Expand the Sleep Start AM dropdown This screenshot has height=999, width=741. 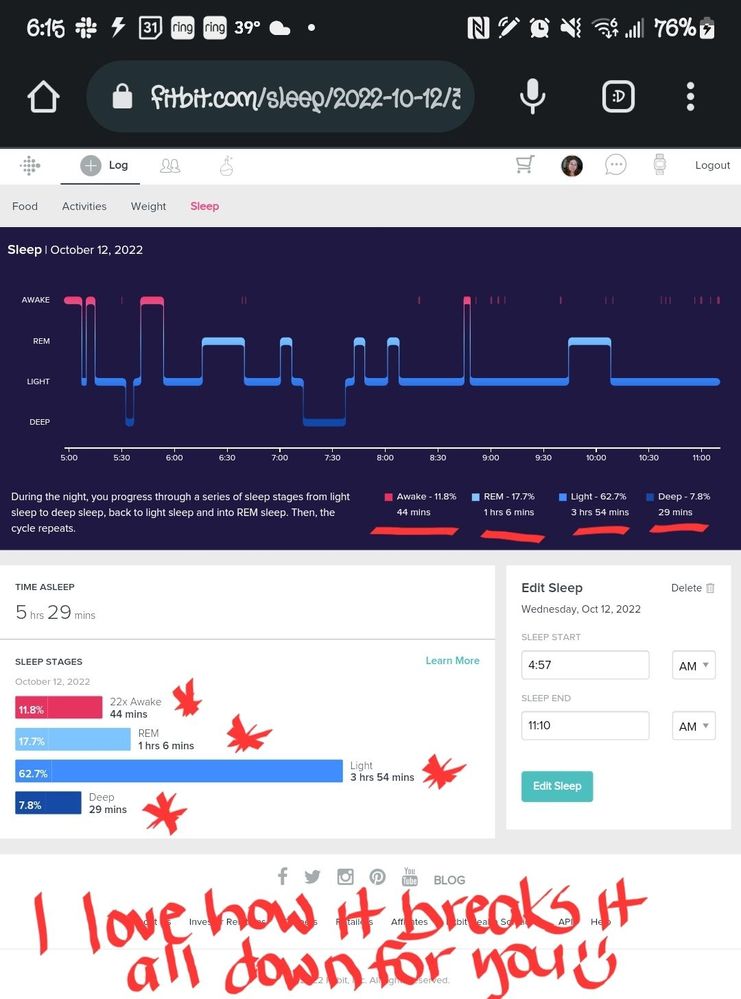click(693, 666)
